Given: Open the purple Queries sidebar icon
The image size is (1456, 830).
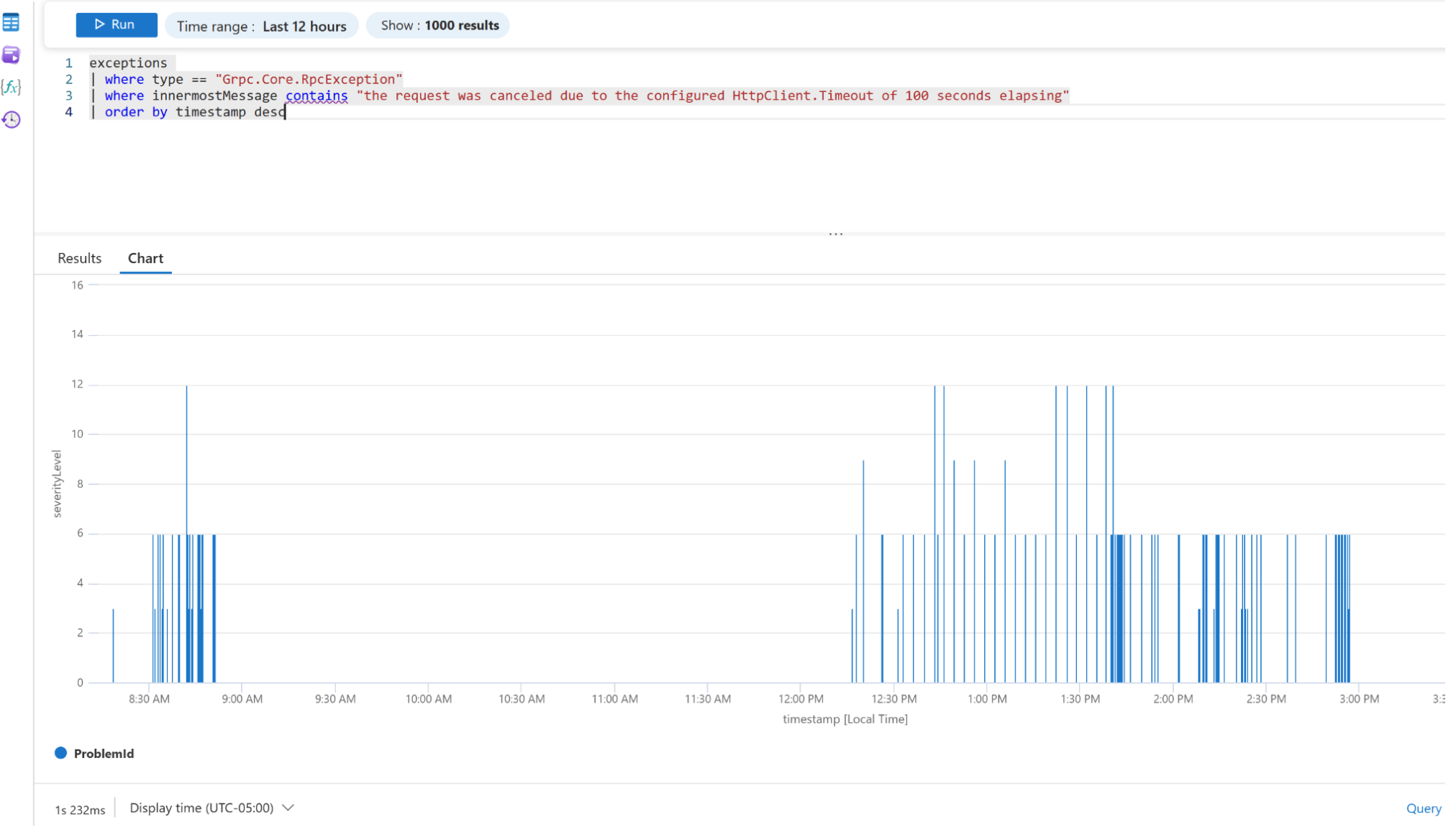Looking at the screenshot, I should tap(11, 55).
